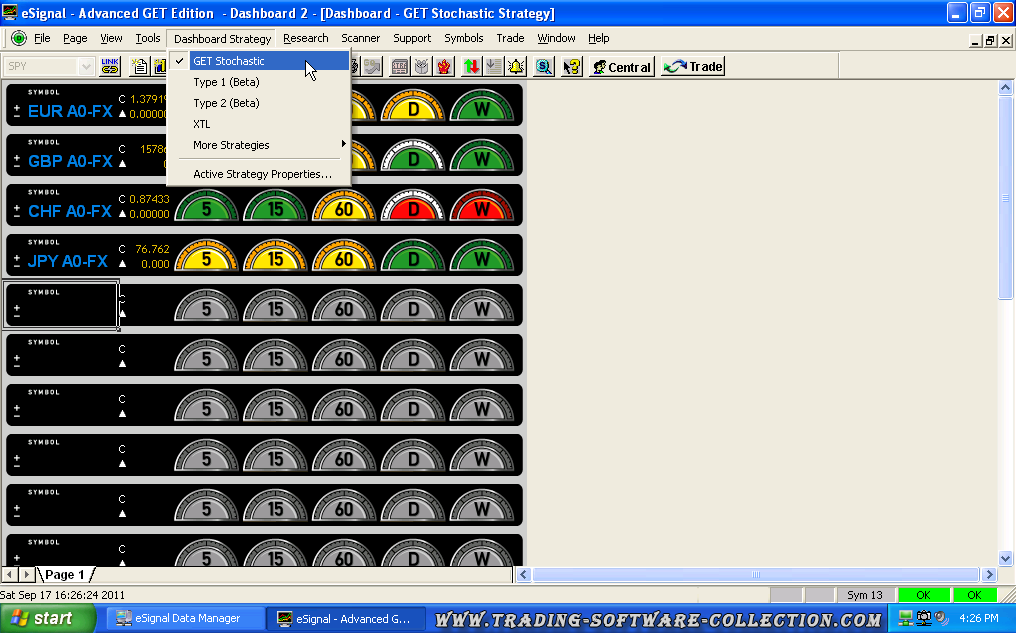
Task: Open the Scanner menu
Action: pyautogui.click(x=360, y=38)
